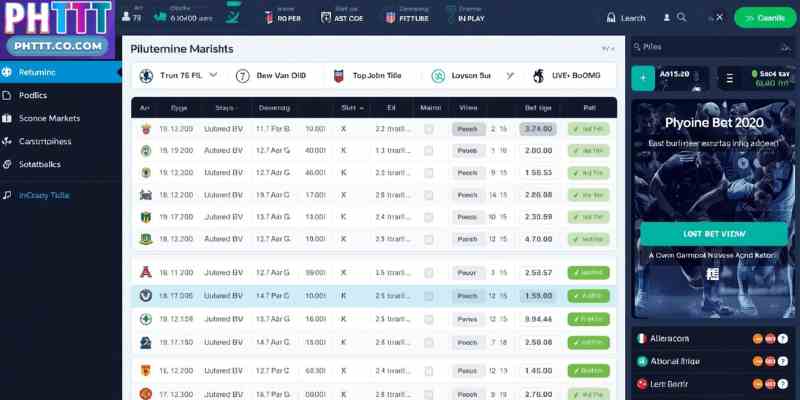This screenshot has width=800, height=400.
Task: Tick the checkbox in the 1.56.53 row
Action: point(429,173)
